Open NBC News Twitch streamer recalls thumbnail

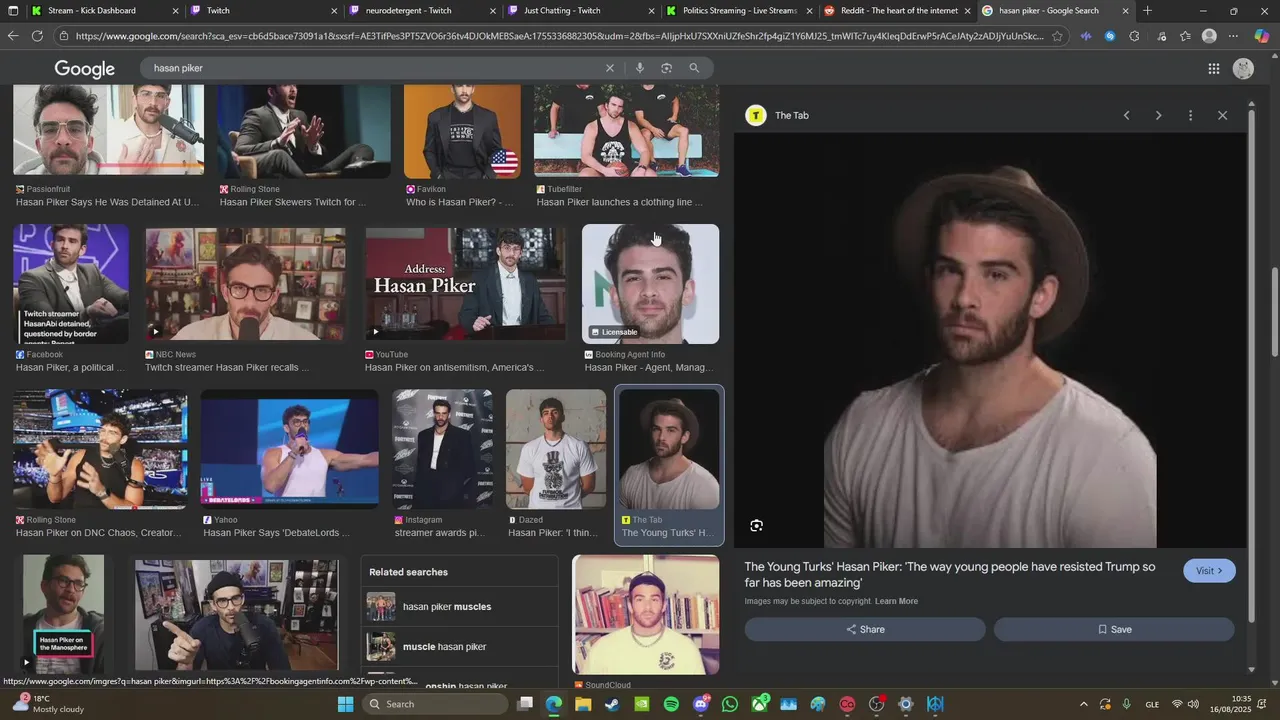pos(246,284)
